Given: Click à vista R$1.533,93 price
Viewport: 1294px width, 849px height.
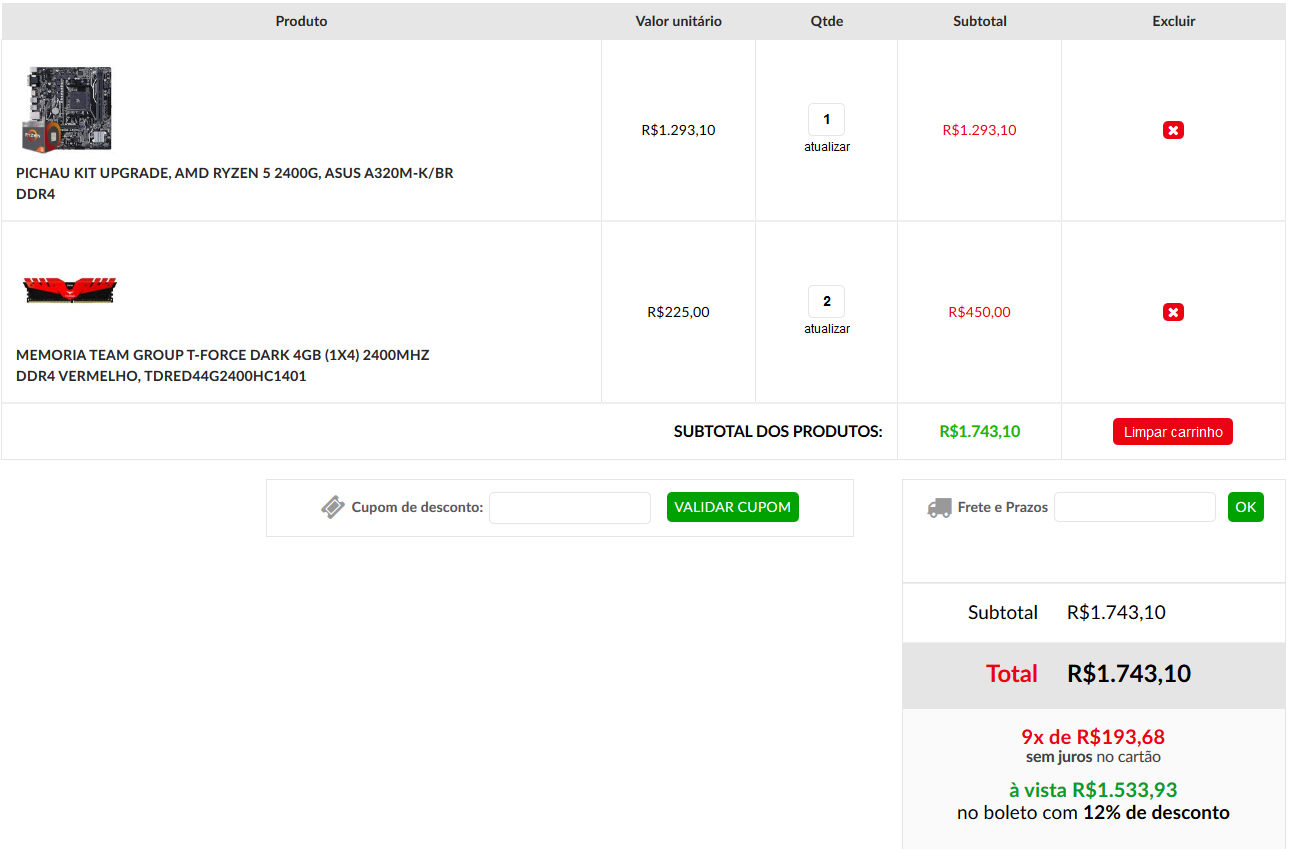Looking at the screenshot, I should click(1093, 790).
